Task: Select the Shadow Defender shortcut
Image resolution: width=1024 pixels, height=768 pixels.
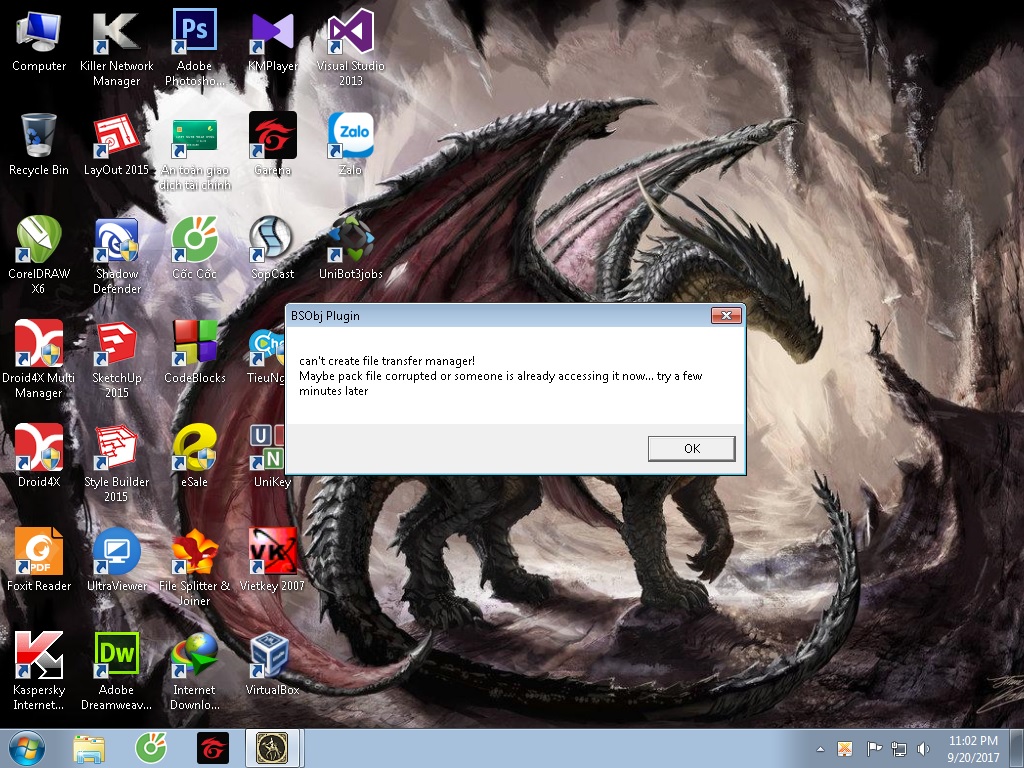Action: [116, 256]
